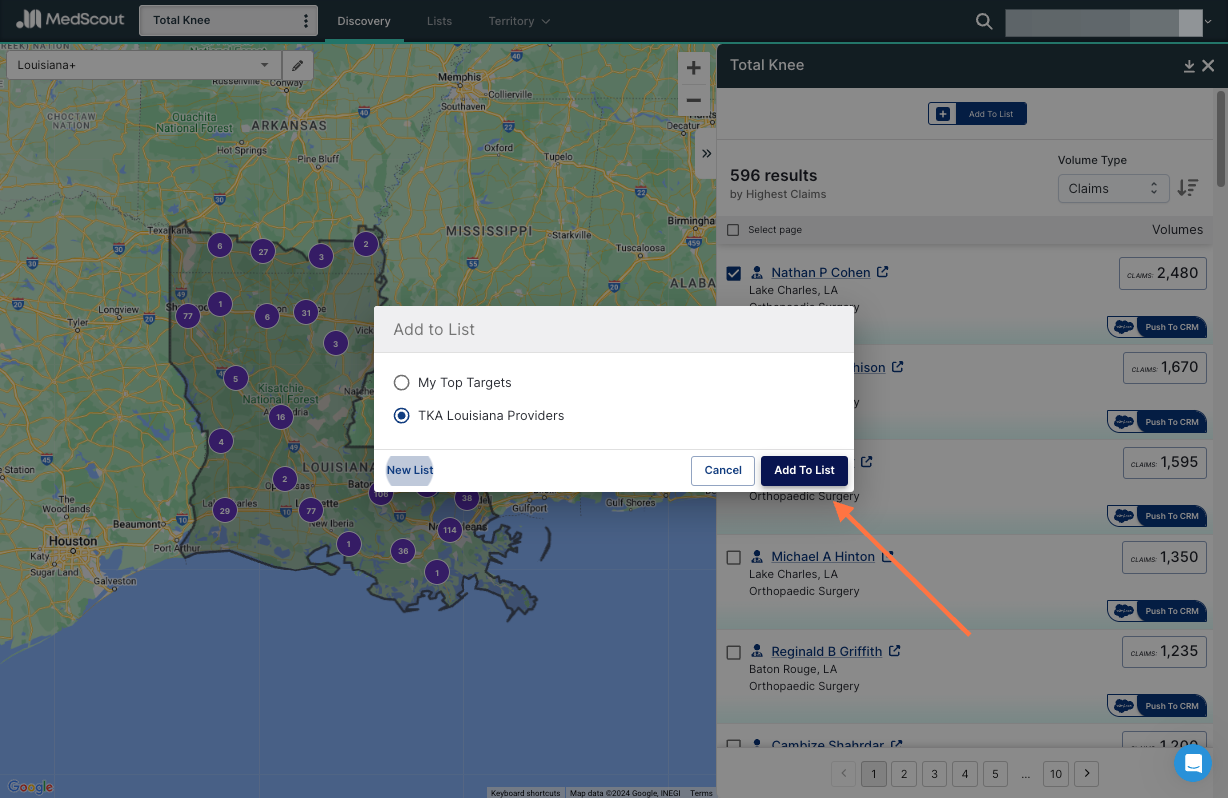This screenshot has width=1228, height=798.
Task: Click the Claims 2,480 volume box
Action: [x=1162, y=273]
